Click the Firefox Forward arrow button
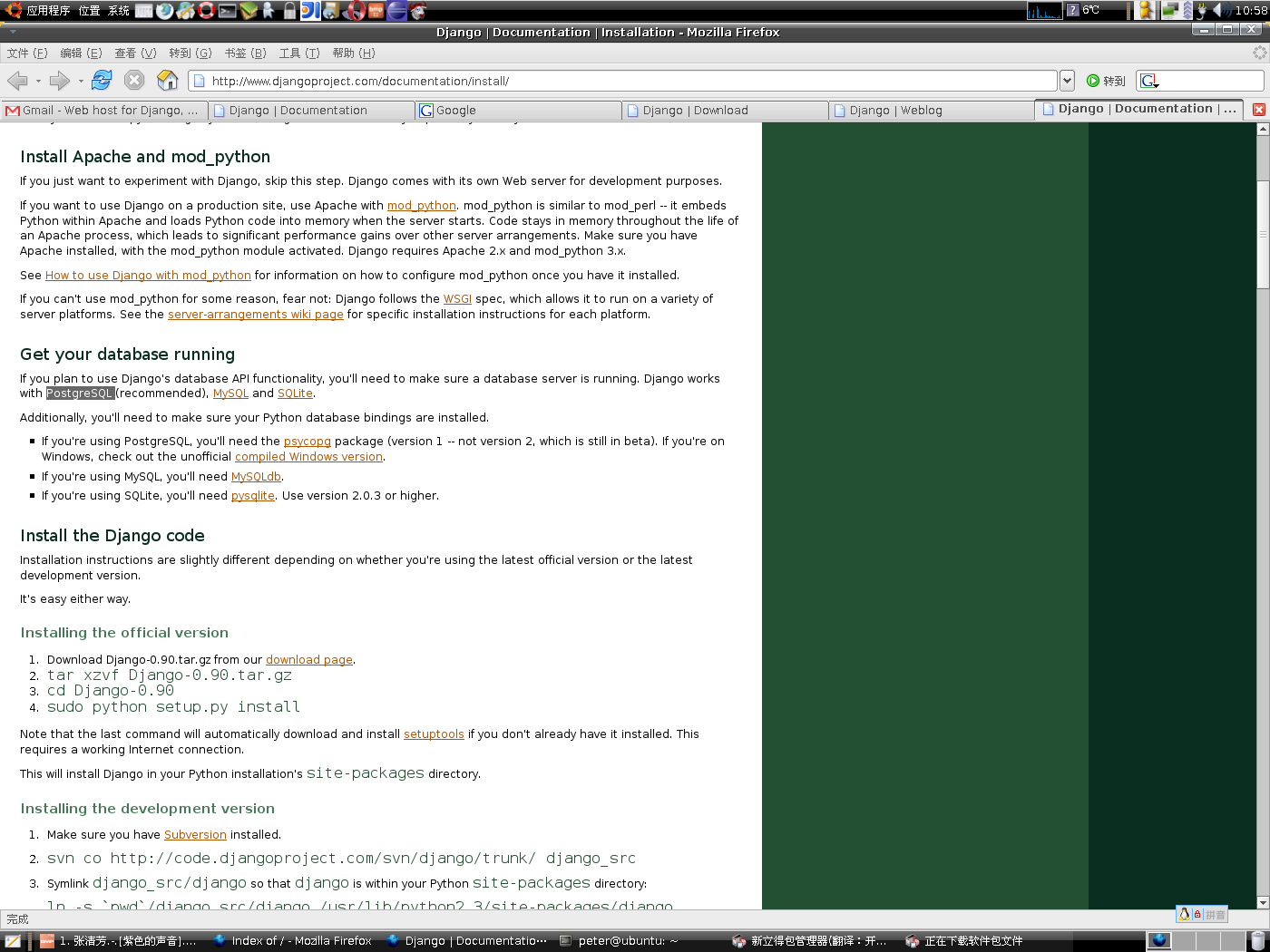1270x952 pixels. (60, 81)
